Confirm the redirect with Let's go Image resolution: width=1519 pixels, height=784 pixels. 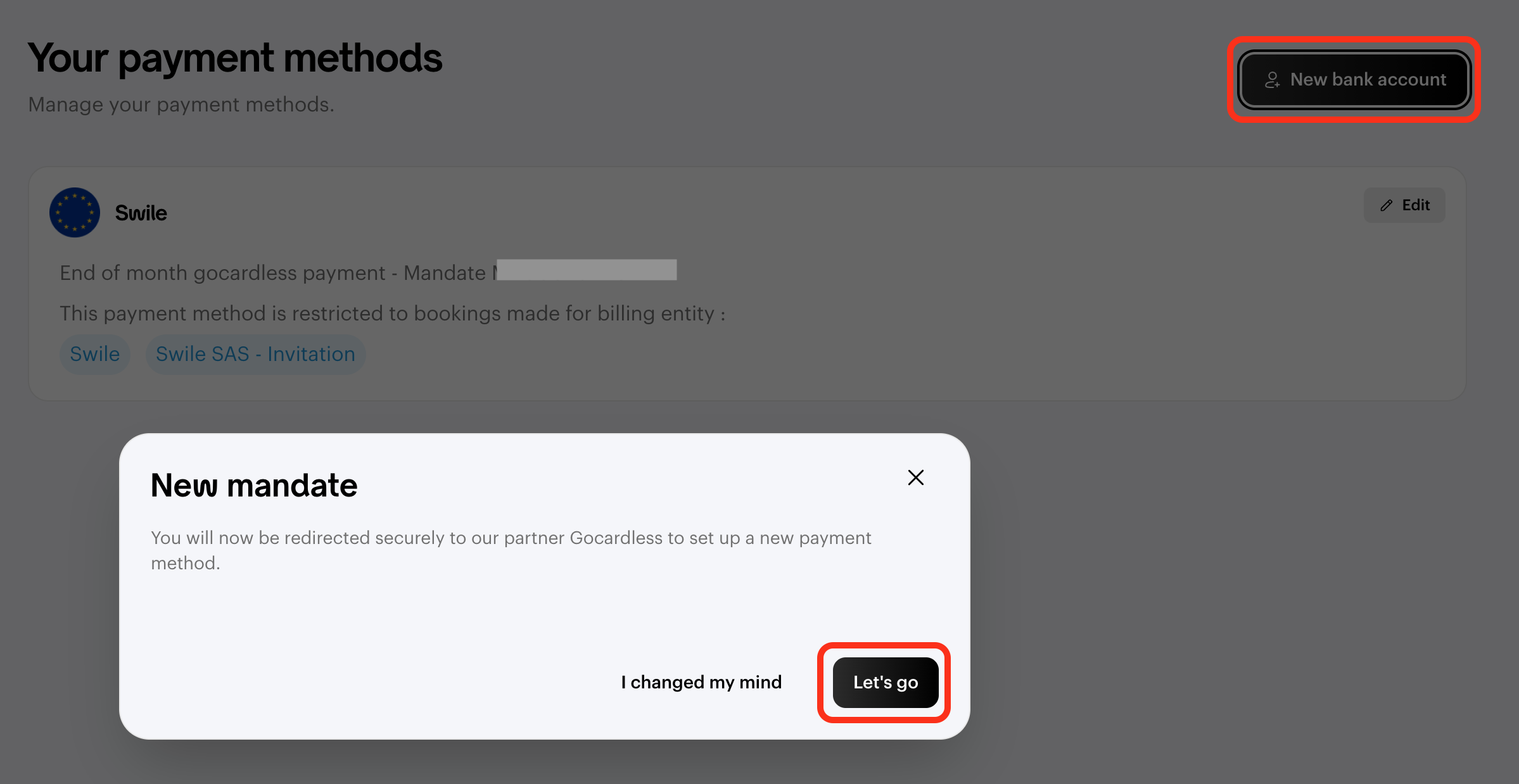tap(885, 682)
